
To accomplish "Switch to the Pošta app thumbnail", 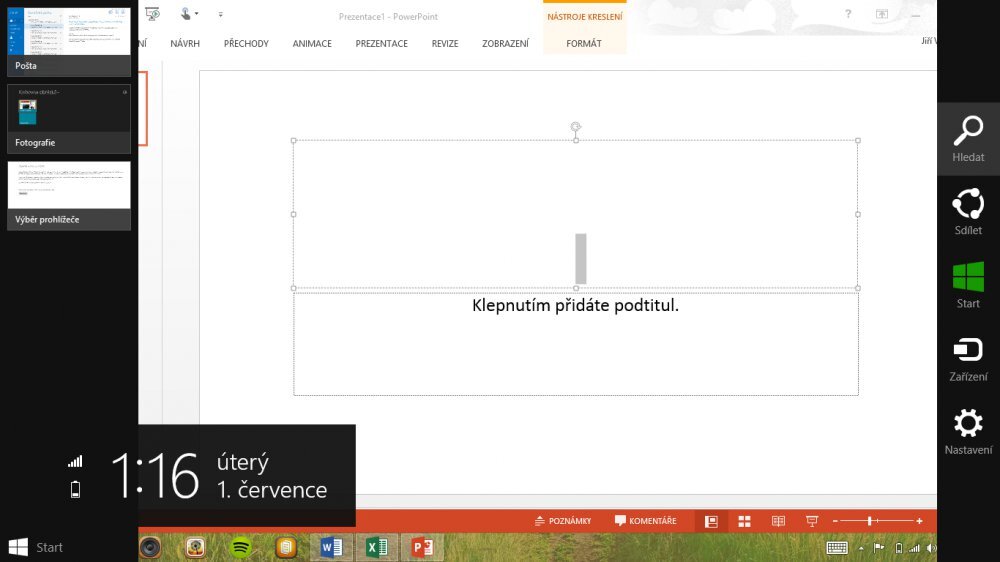I will [x=69, y=40].
